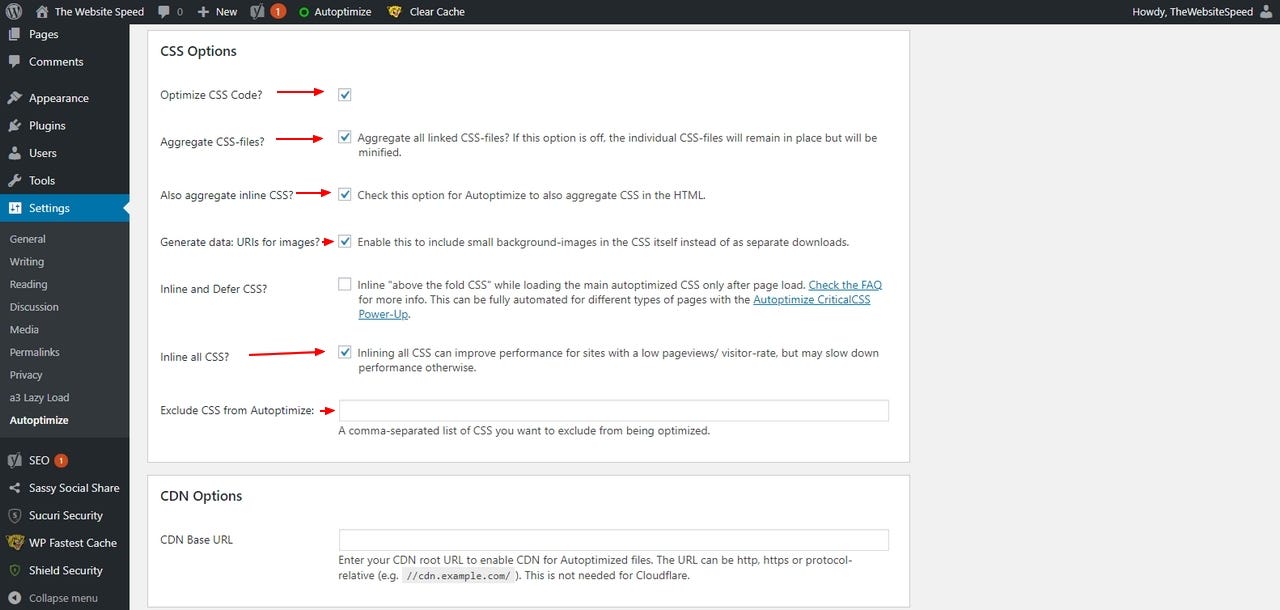
Task: Click the Pages sidebar icon
Action: [14, 34]
